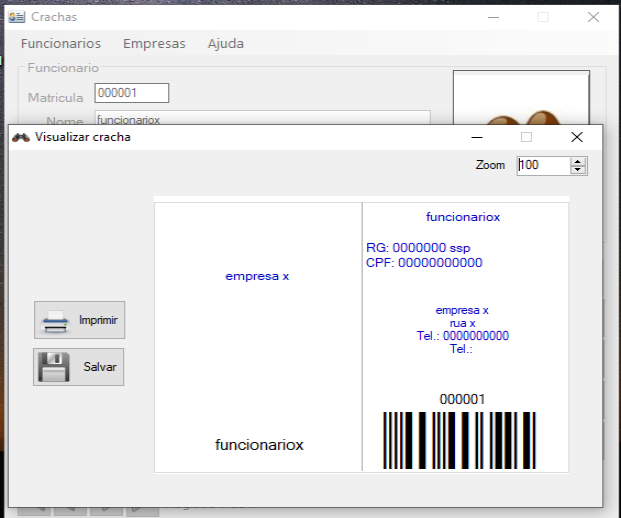Image resolution: width=621 pixels, height=518 pixels.
Task: Open the Ajuda menu
Action: pos(225,43)
